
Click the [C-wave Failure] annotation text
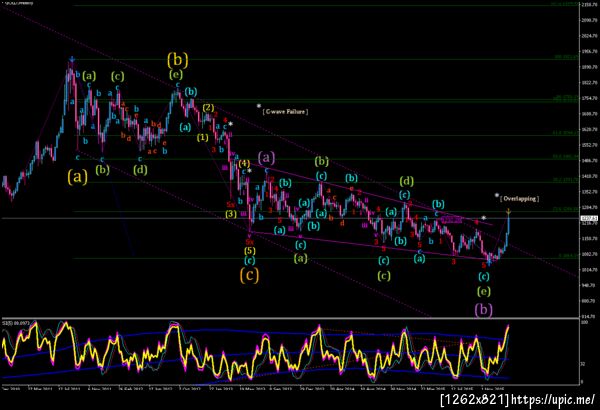tap(285, 111)
